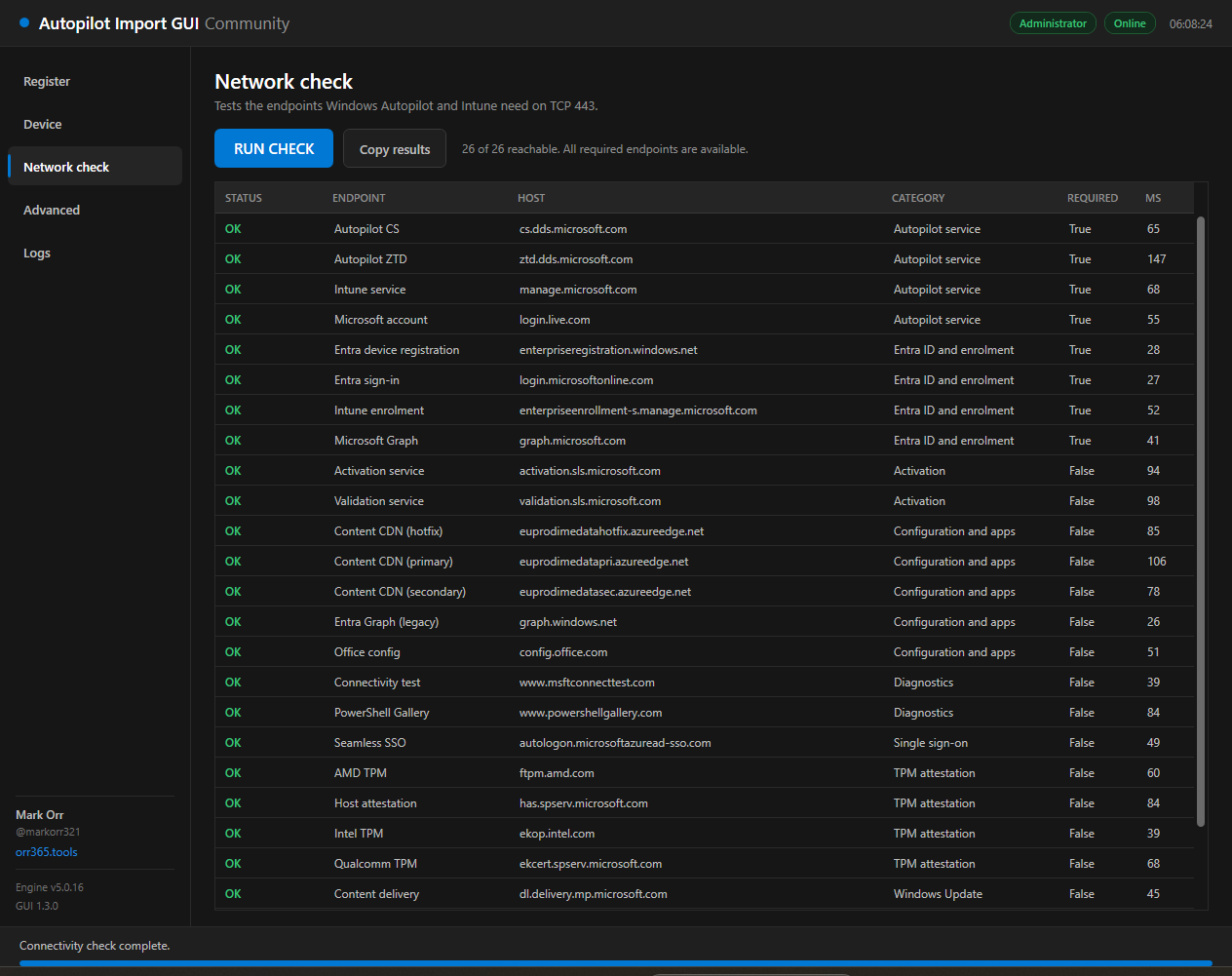The height and width of the screenshot is (976, 1232).
Task: Sort by the REQUIRED column header
Action: coord(1093,198)
